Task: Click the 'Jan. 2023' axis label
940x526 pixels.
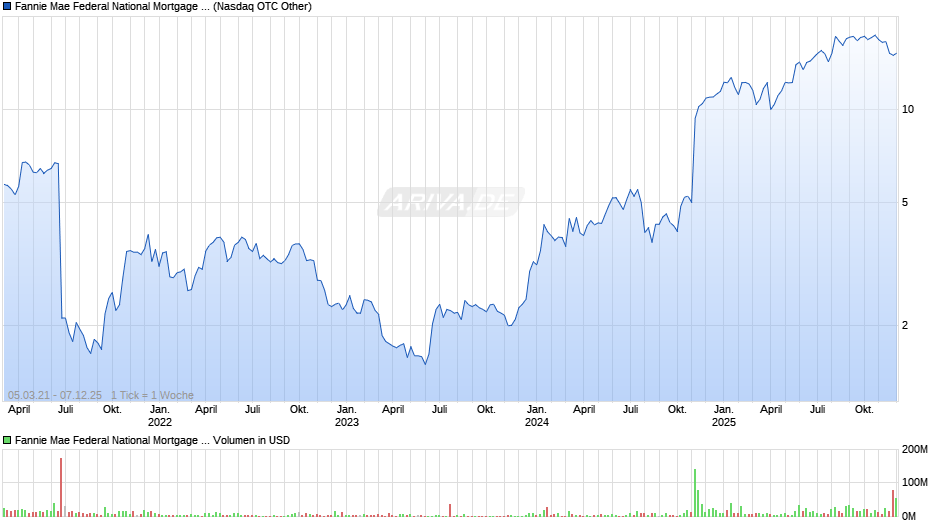Action: 347,416
